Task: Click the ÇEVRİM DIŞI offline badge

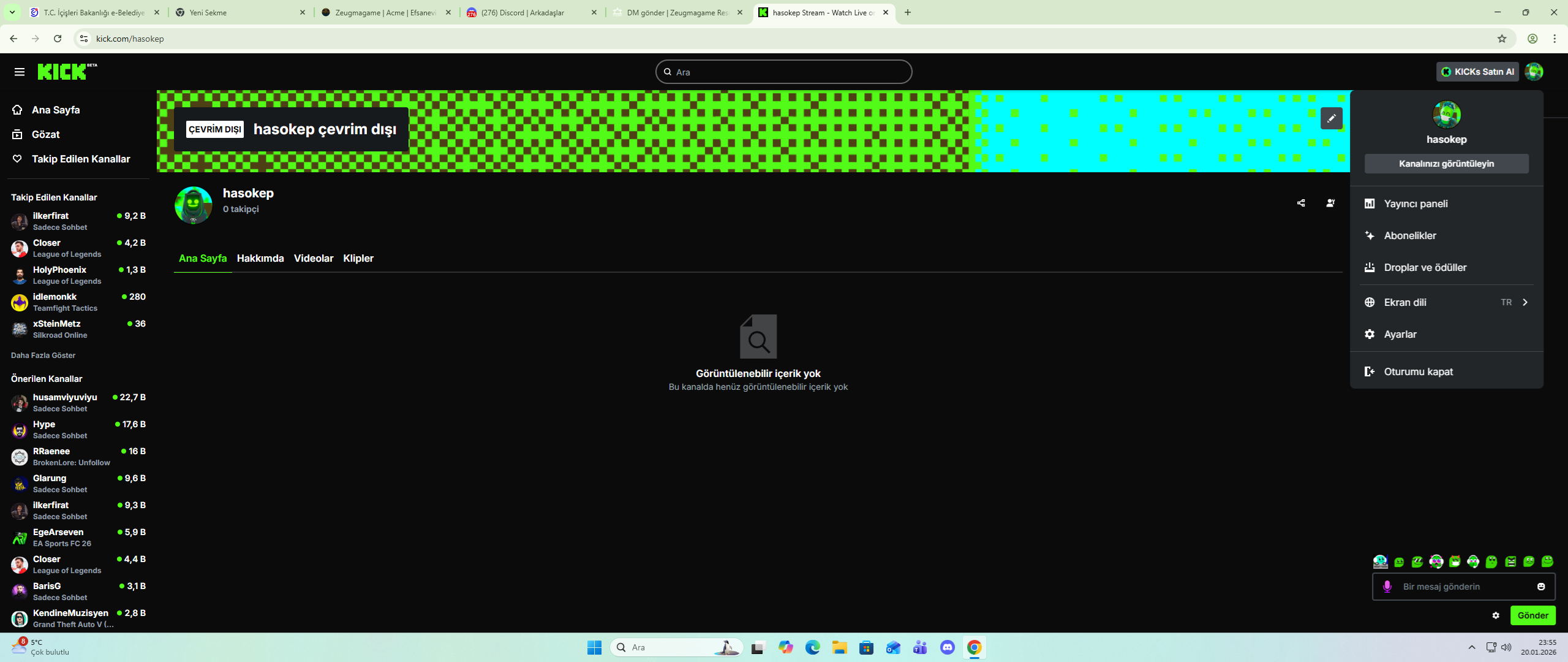Action: pos(215,129)
